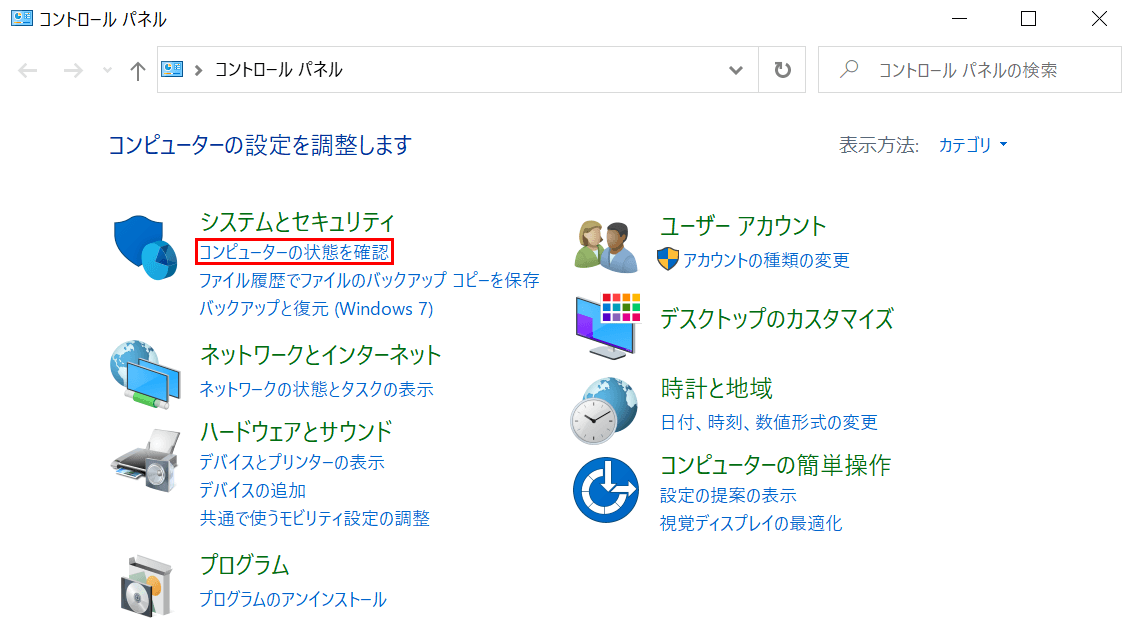
Task: Open the カテゴリ view-by dropdown
Action: (x=973, y=145)
